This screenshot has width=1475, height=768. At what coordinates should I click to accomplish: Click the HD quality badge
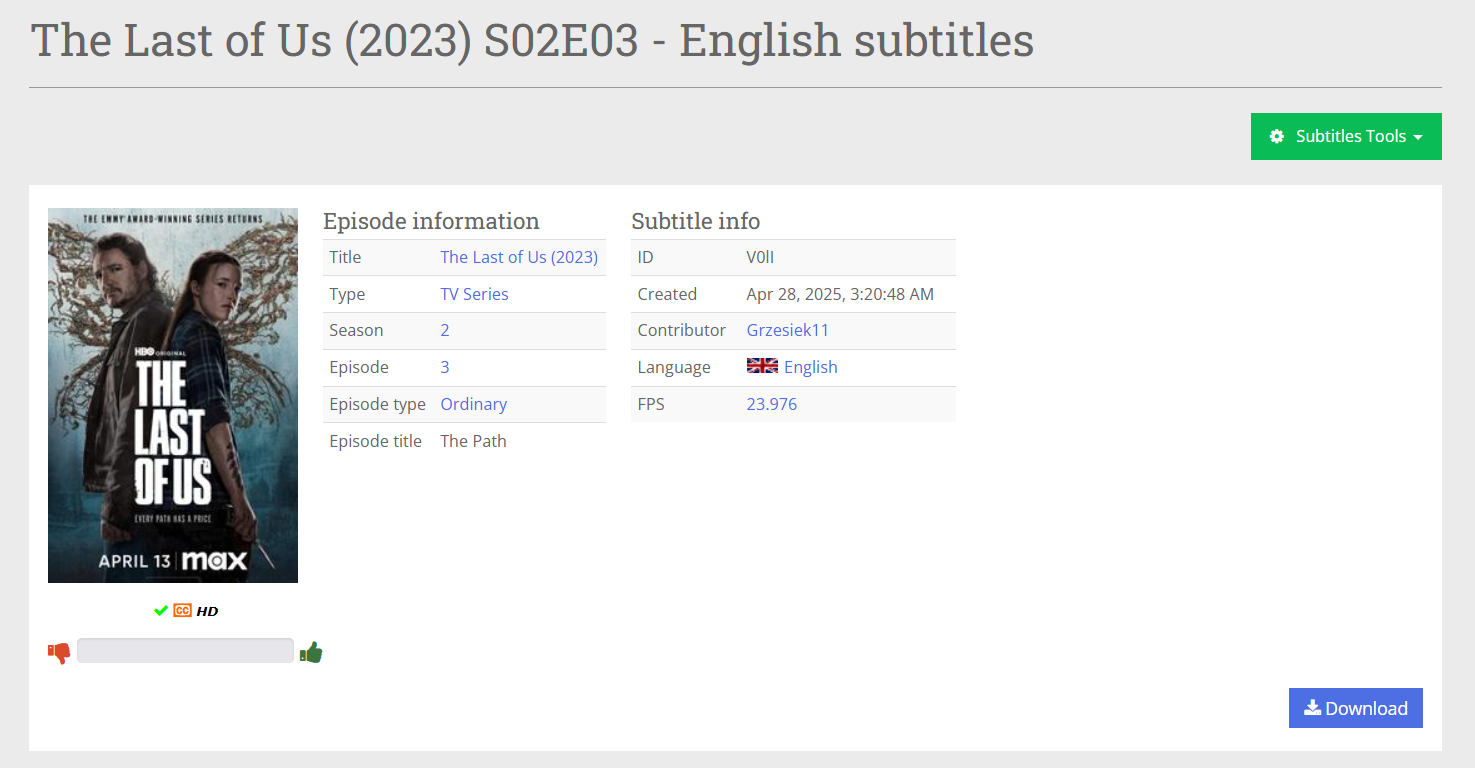pyautogui.click(x=207, y=611)
